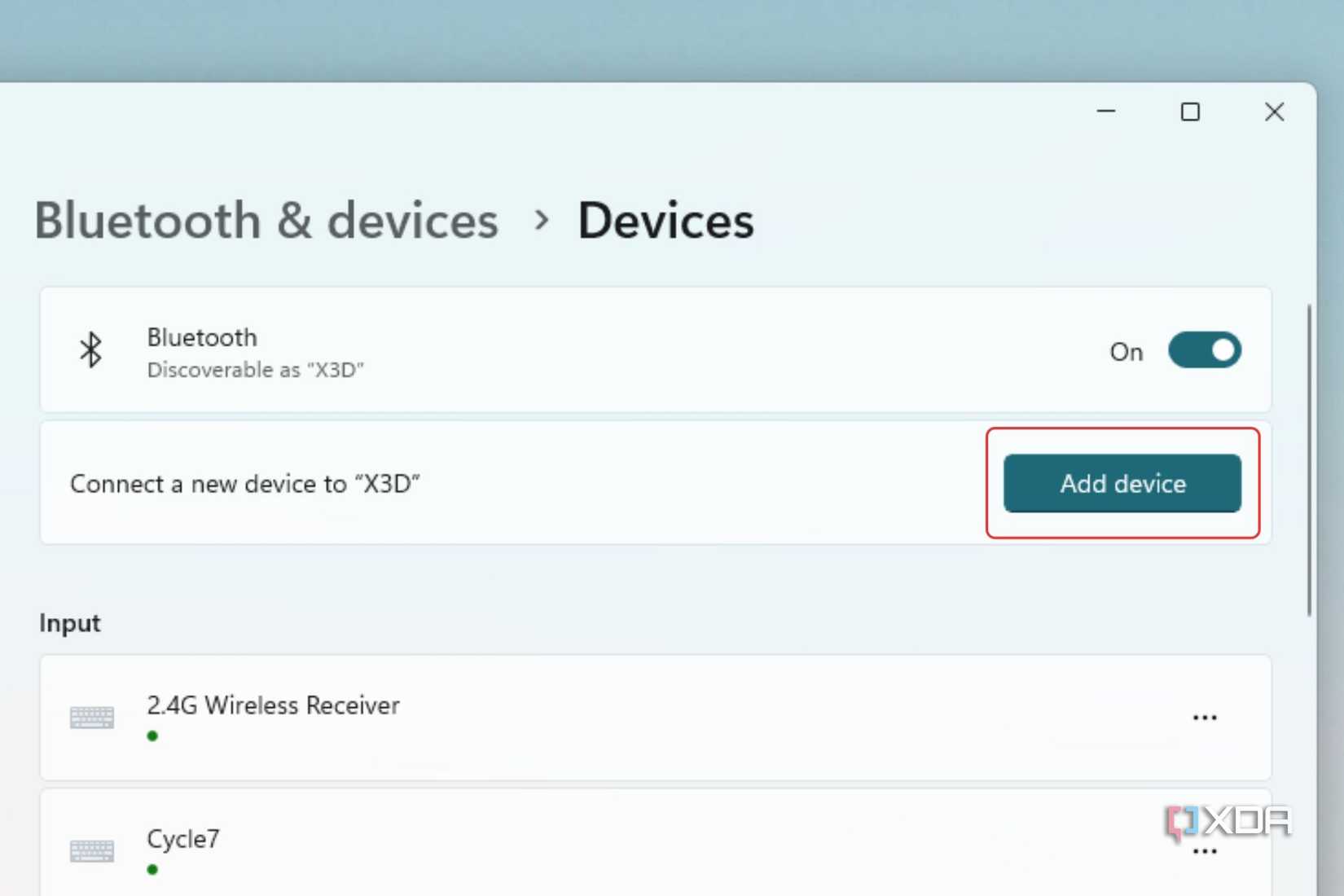Click the Discoverable as "X3D" text
Screen dimensions: 1344x896
[x=255, y=370]
